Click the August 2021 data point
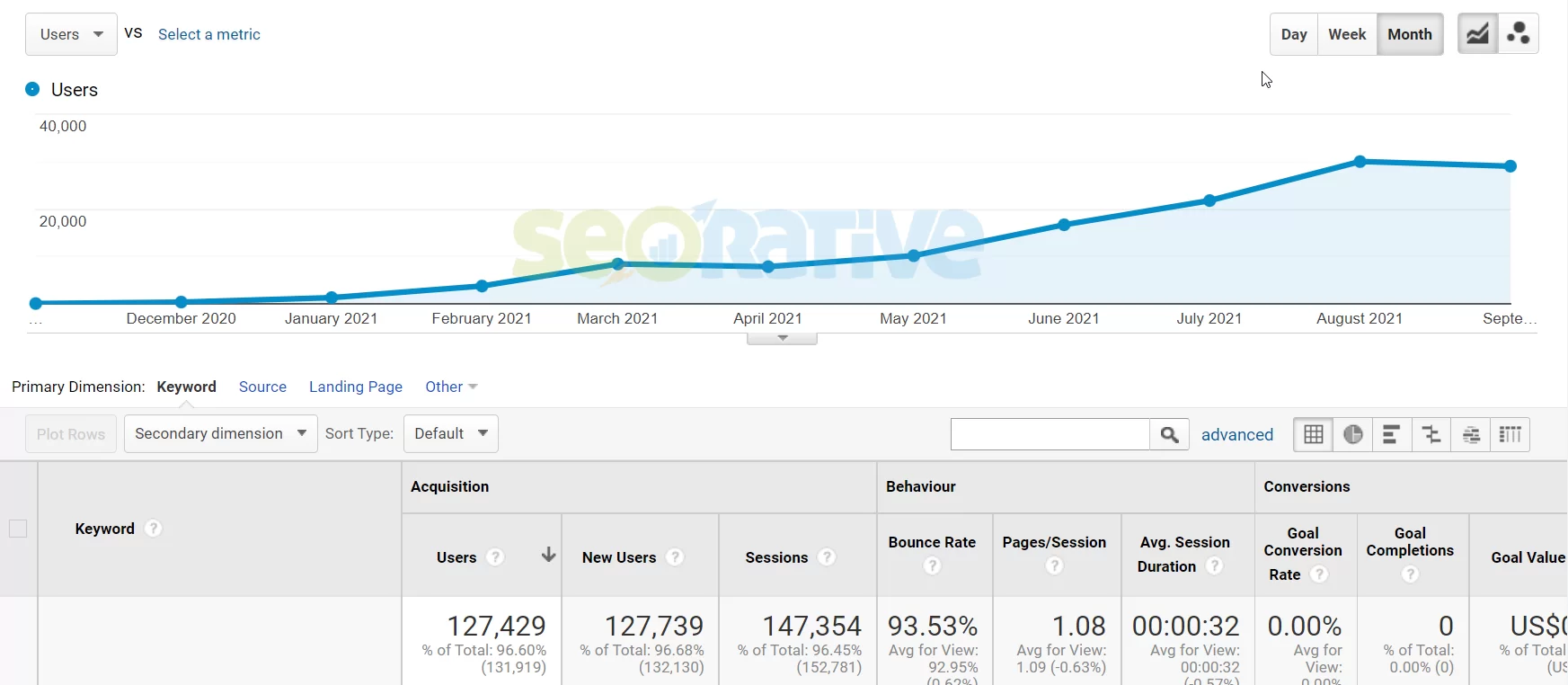Image resolution: width=1568 pixels, height=685 pixels. pyautogui.click(x=1360, y=162)
